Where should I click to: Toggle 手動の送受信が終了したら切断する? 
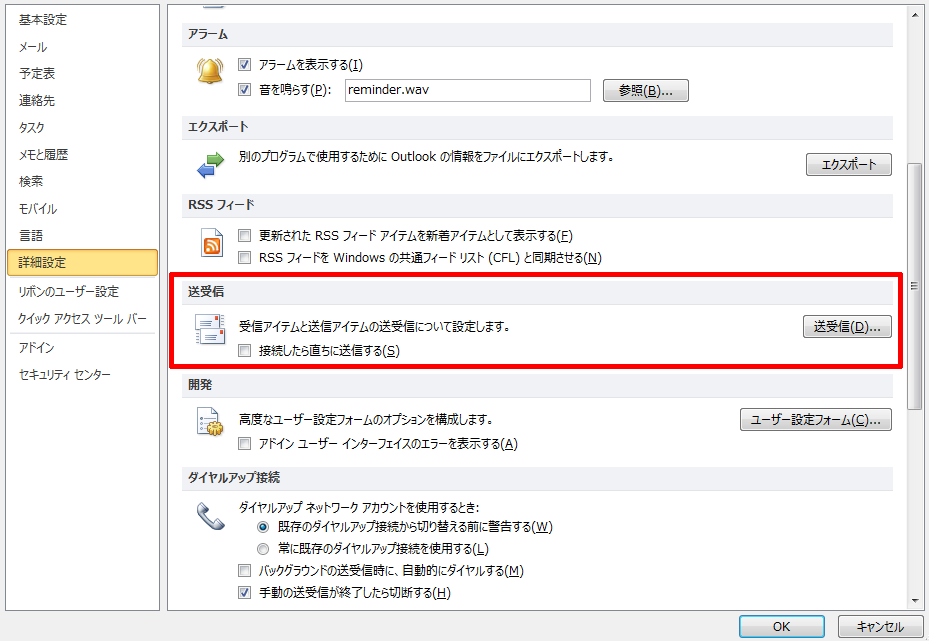point(244,592)
